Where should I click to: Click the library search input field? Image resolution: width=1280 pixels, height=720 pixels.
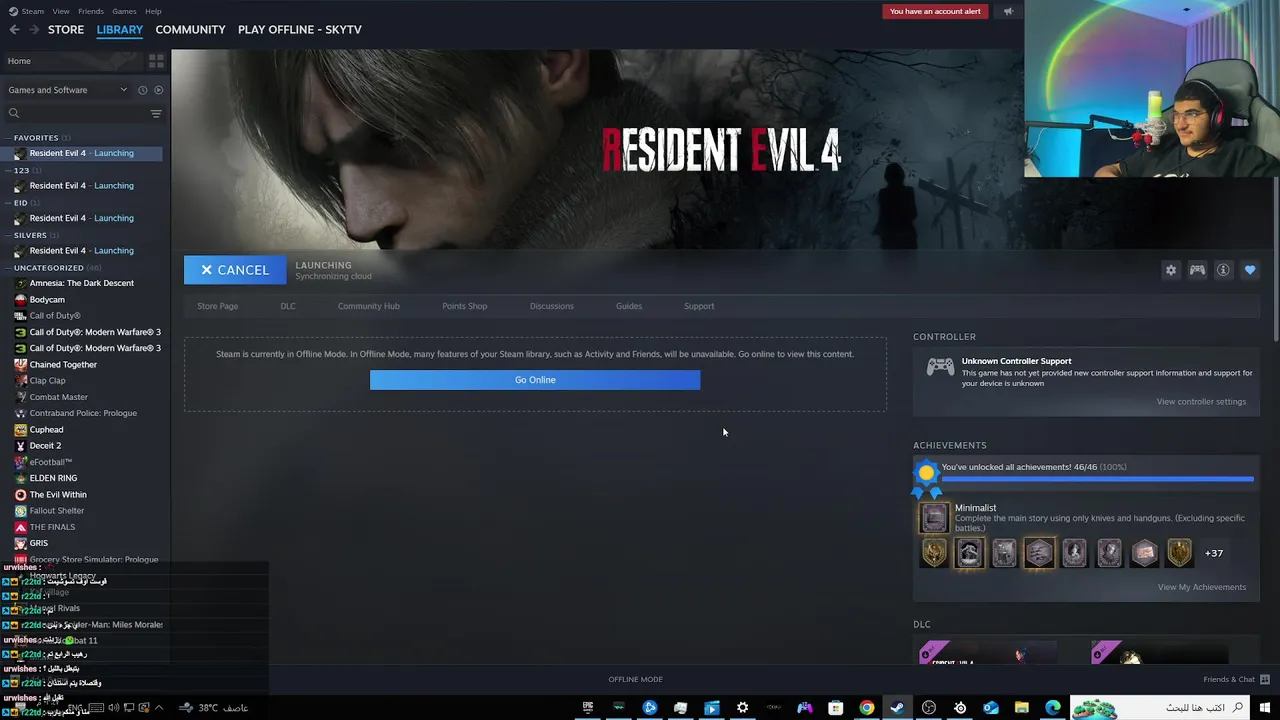[x=84, y=113]
